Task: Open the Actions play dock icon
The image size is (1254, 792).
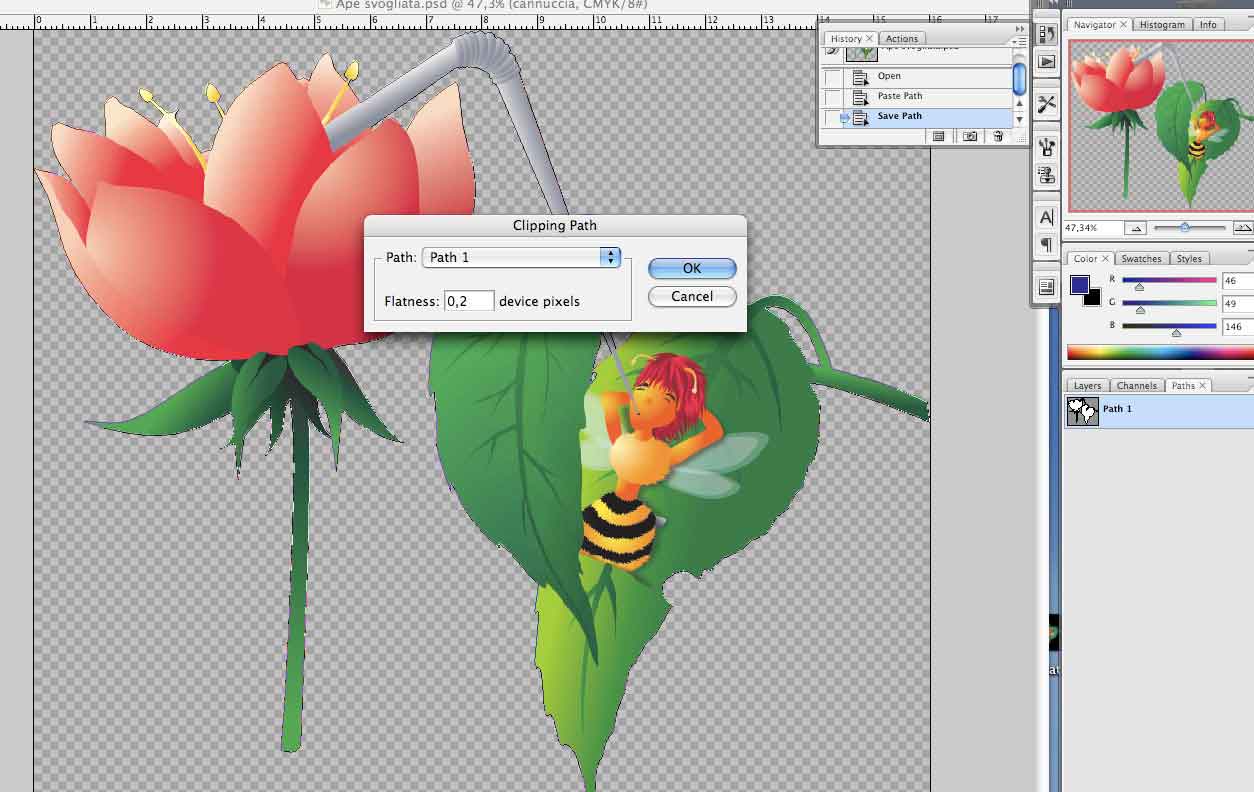Action: (x=1046, y=61)
